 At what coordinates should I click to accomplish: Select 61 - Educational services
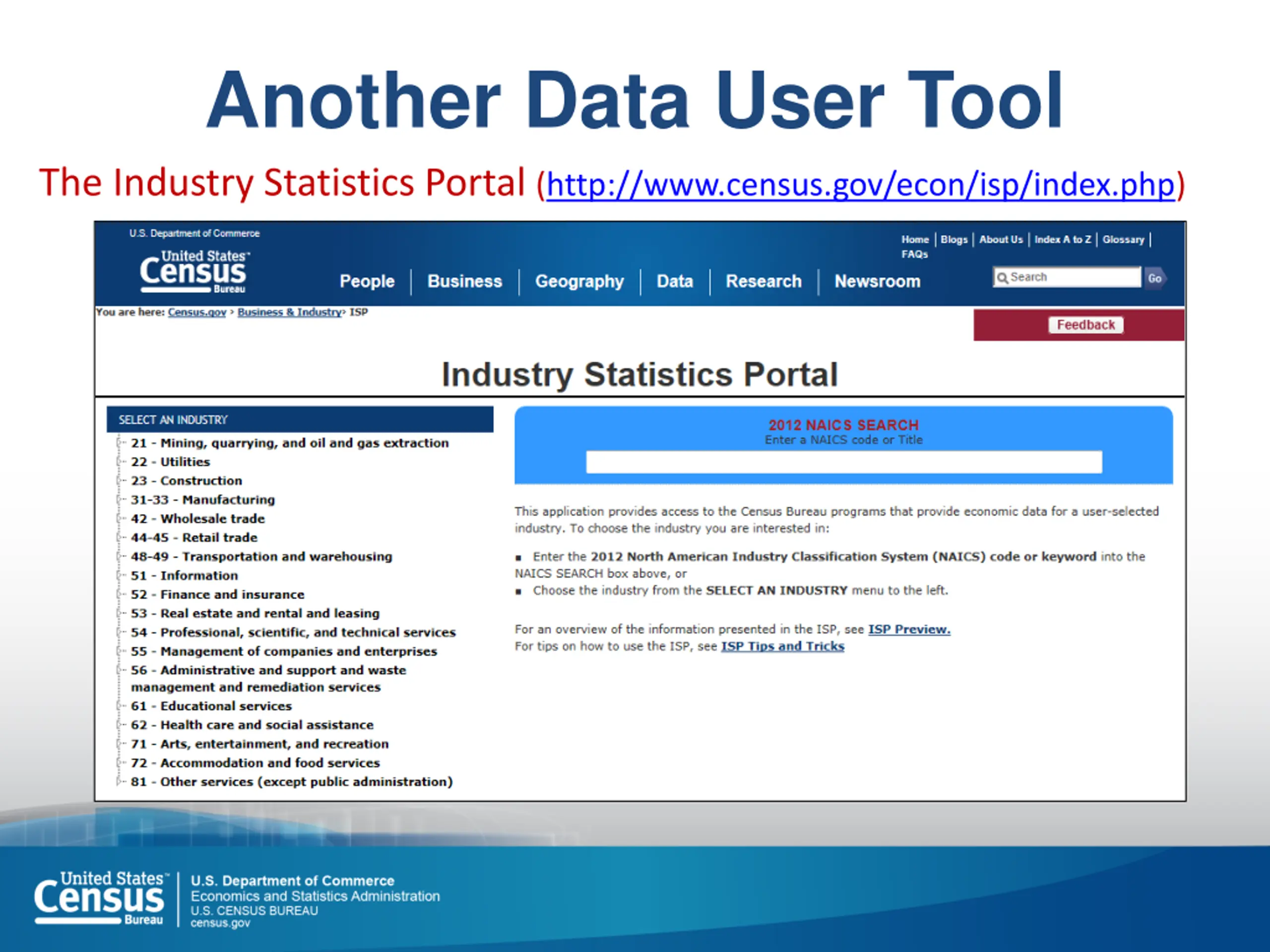click(x=211, y=706)
